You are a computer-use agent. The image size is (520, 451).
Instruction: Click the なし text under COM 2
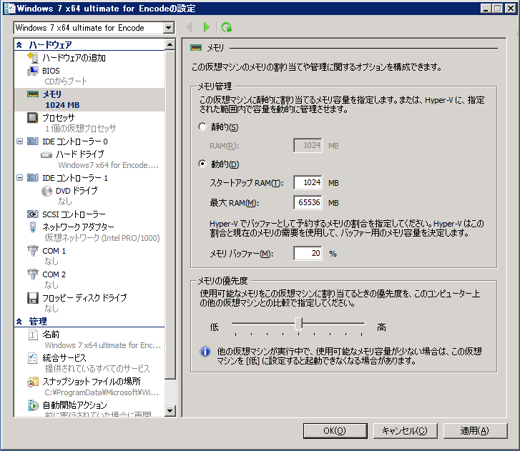51,285
